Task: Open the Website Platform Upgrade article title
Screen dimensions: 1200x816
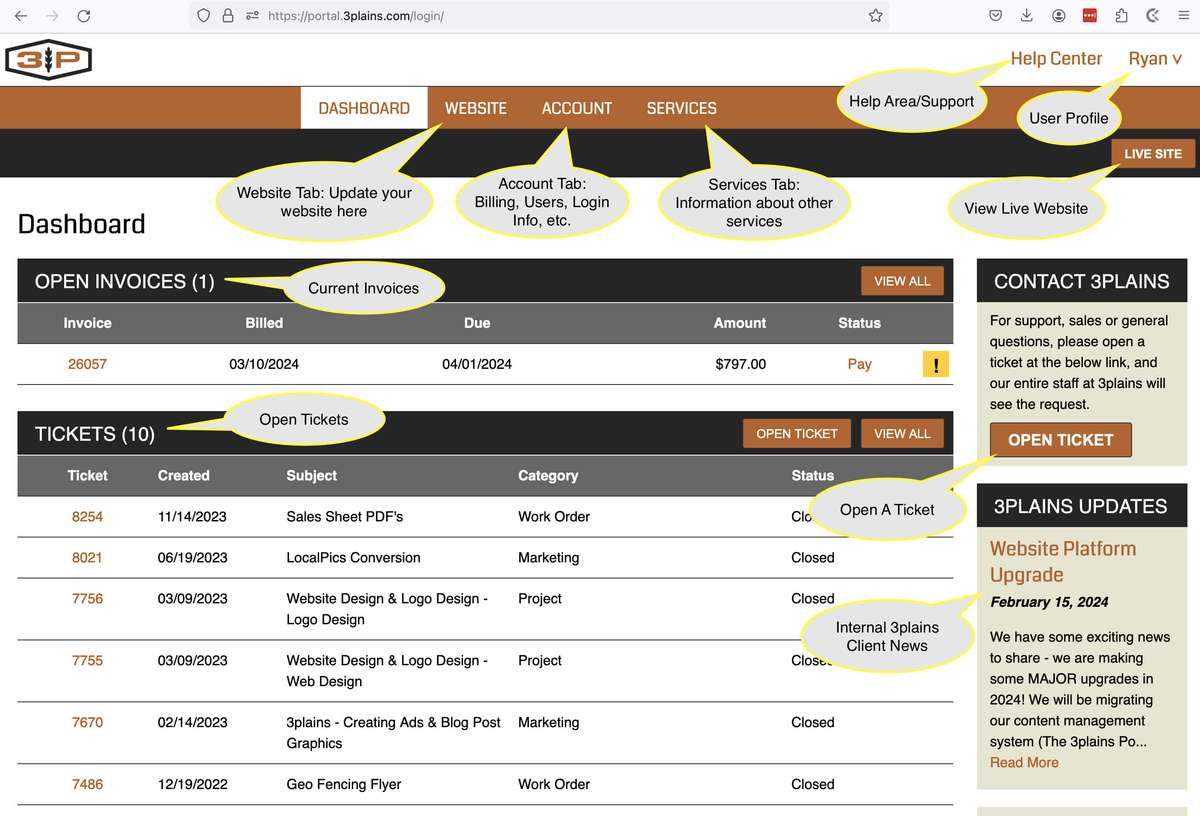Action: [x=1063, y=562]
